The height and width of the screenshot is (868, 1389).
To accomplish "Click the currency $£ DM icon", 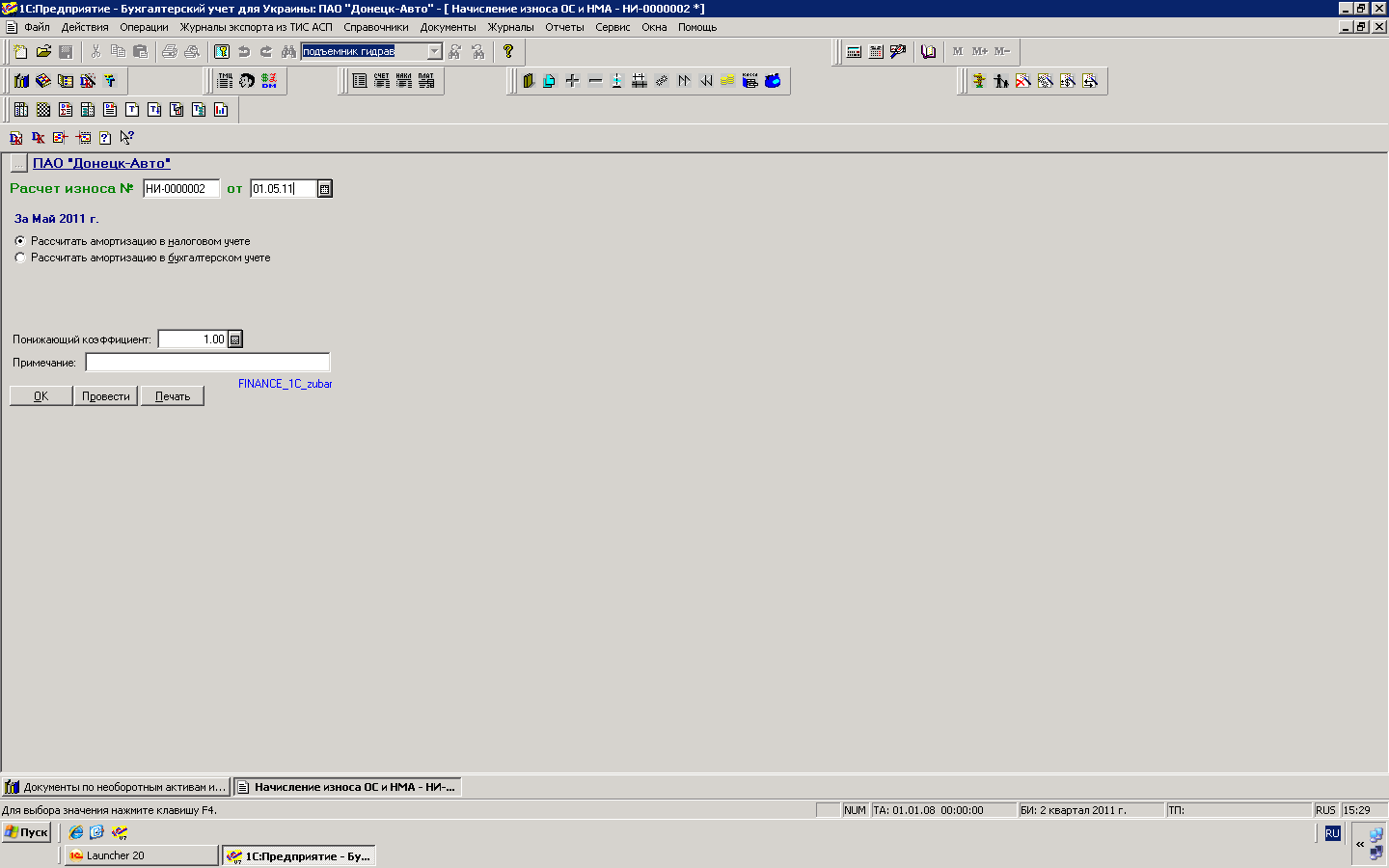I will click(x=269, y=80).
